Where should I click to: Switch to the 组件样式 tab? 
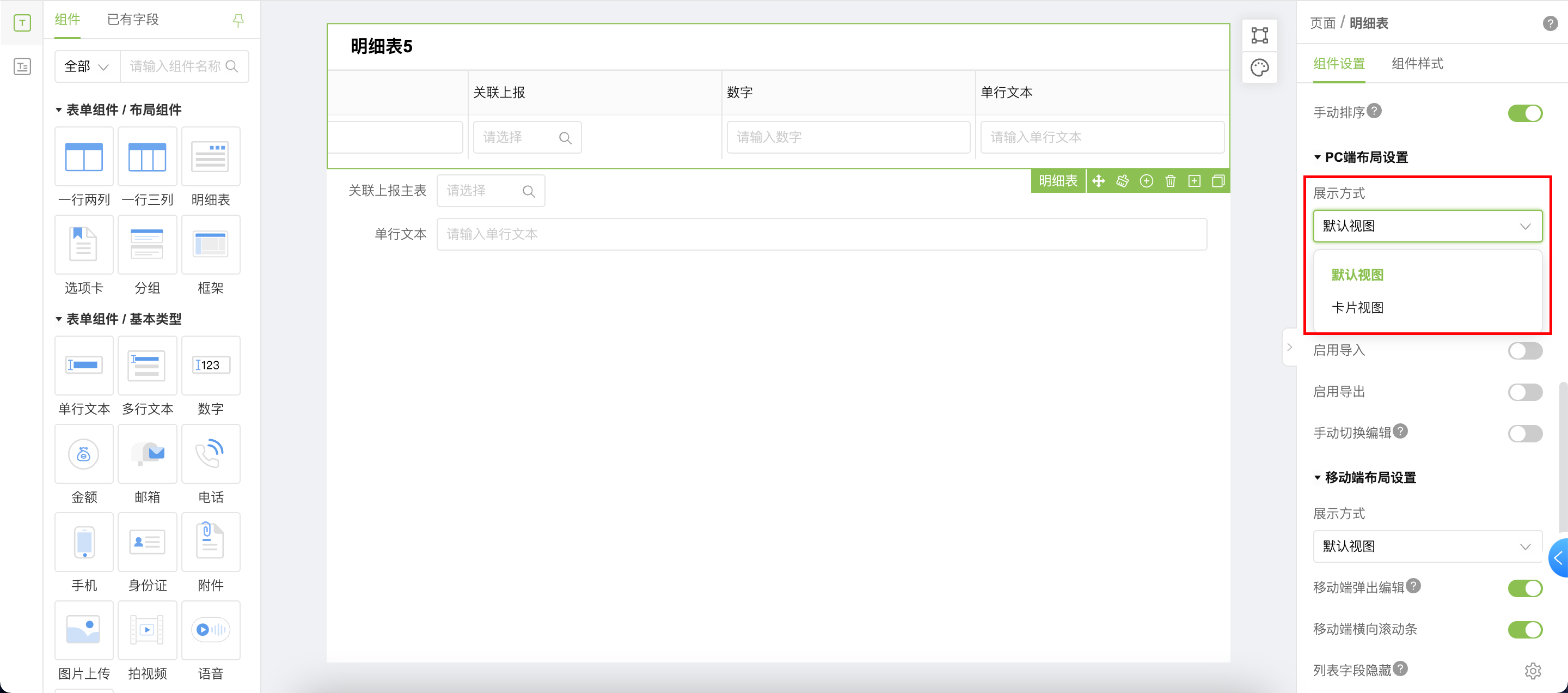(x=1417, y=64)
